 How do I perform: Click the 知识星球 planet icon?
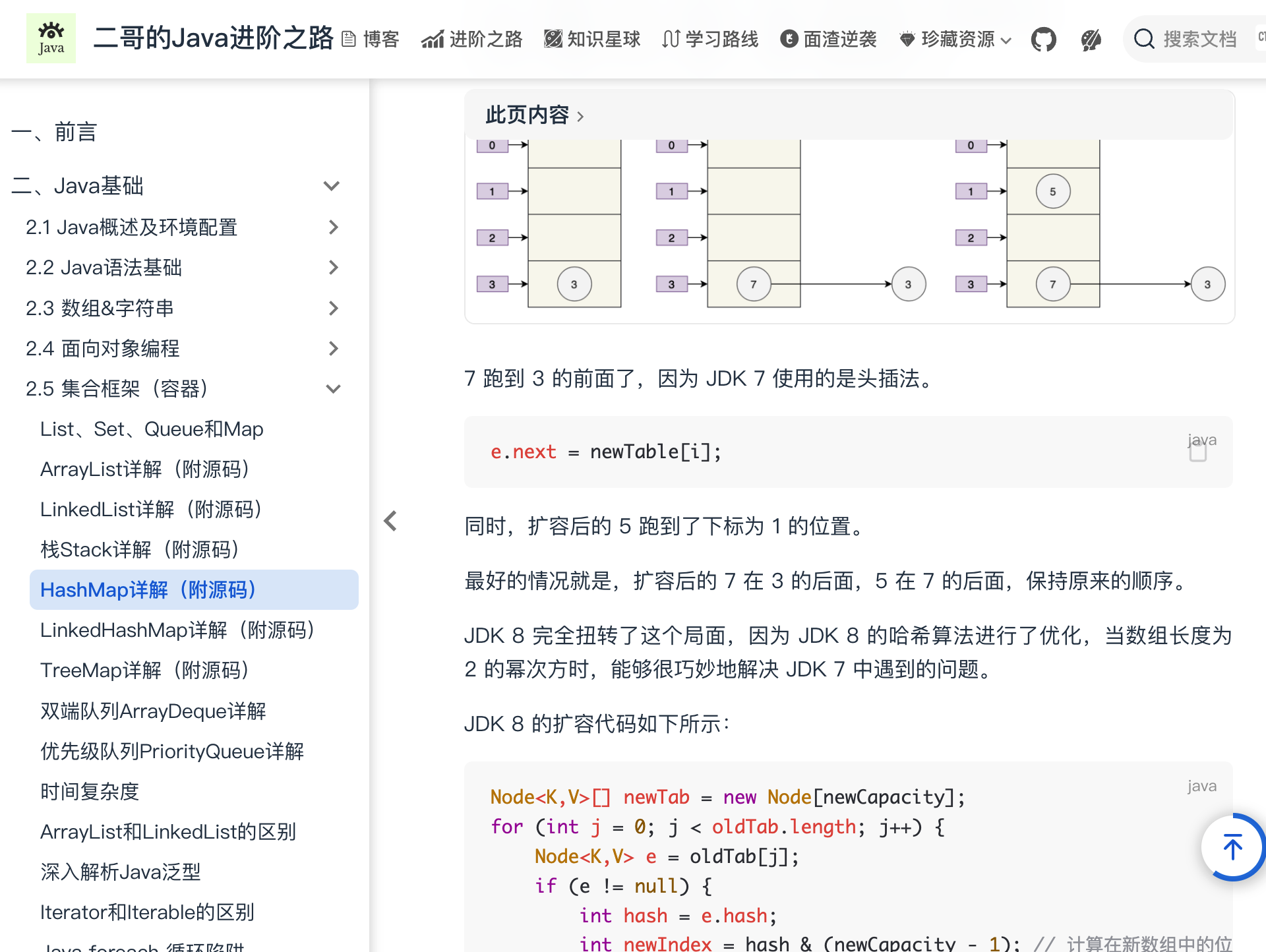[x=553, y=39]
